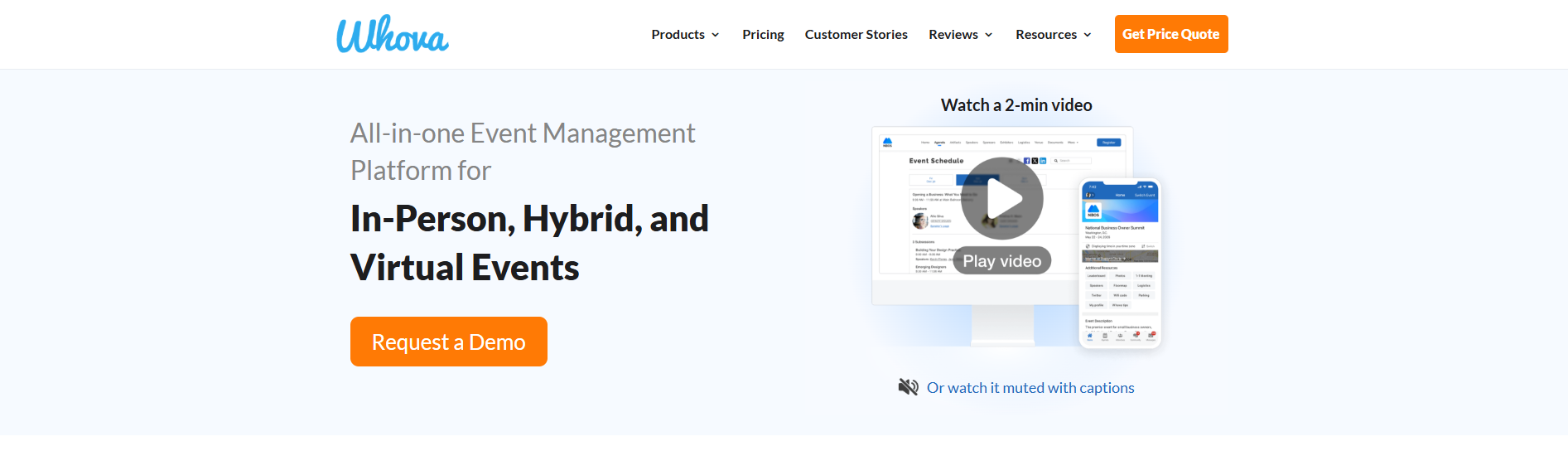The image size is (1568, 451).
Task: Expand the Resources dropdown chevron
Action: (1087, 35)
